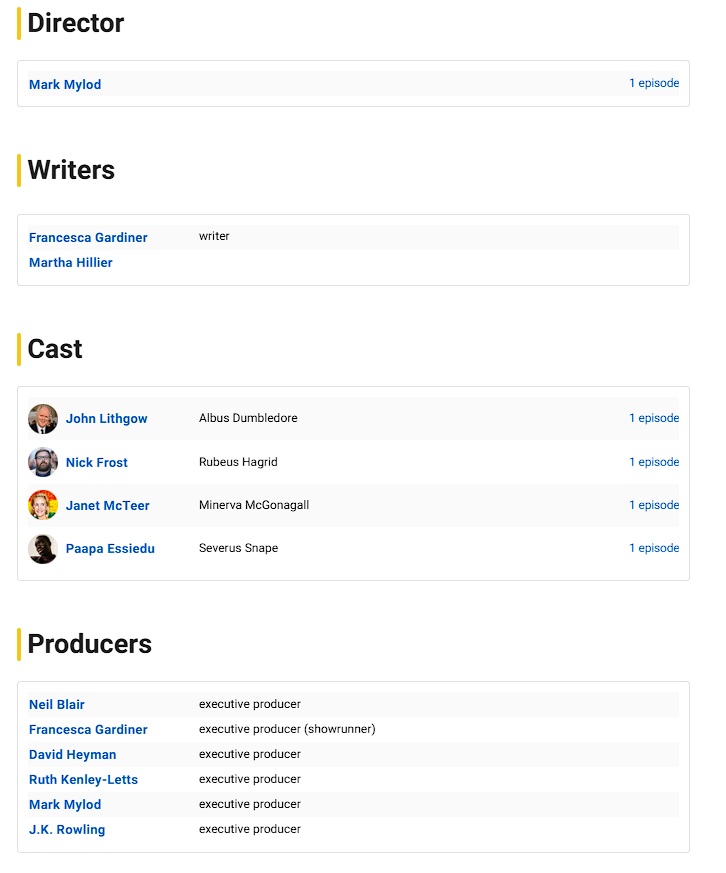Show John Lithgow's 1 episode link
Image resolution: width=726 pixels, height=873 pixels.
click(654, 418)
